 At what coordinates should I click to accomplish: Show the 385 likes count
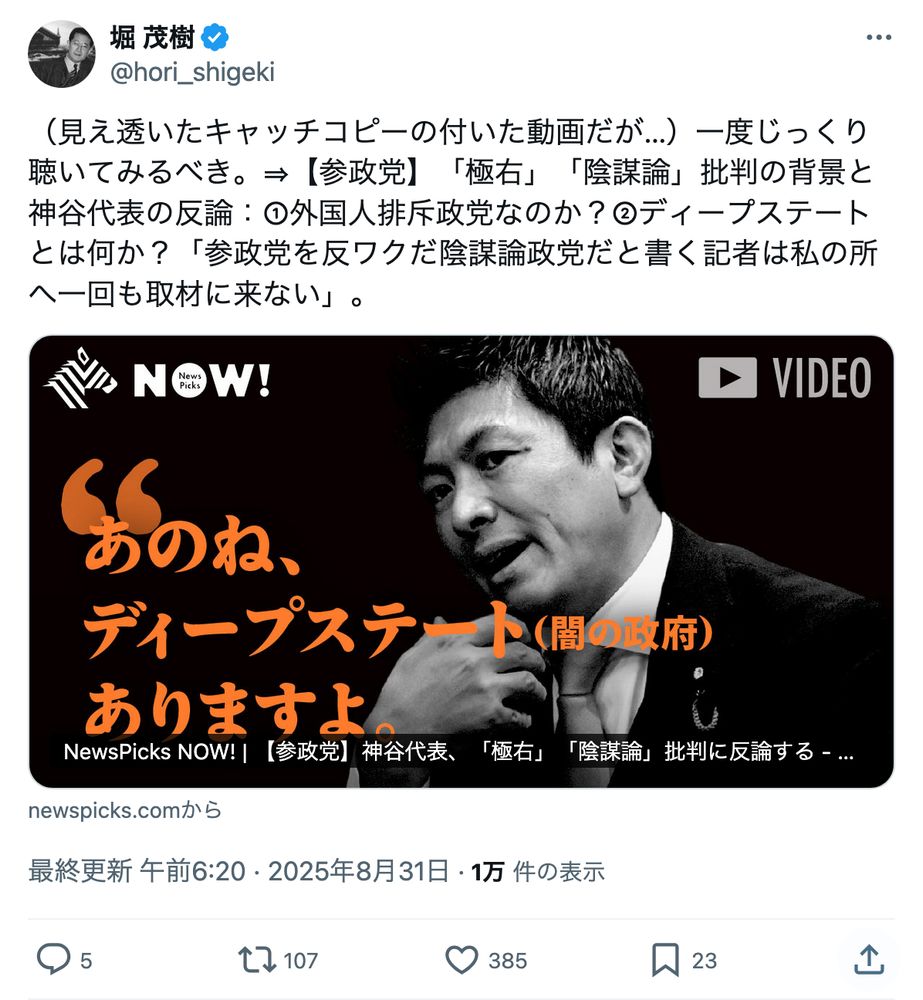coord(508,960)
